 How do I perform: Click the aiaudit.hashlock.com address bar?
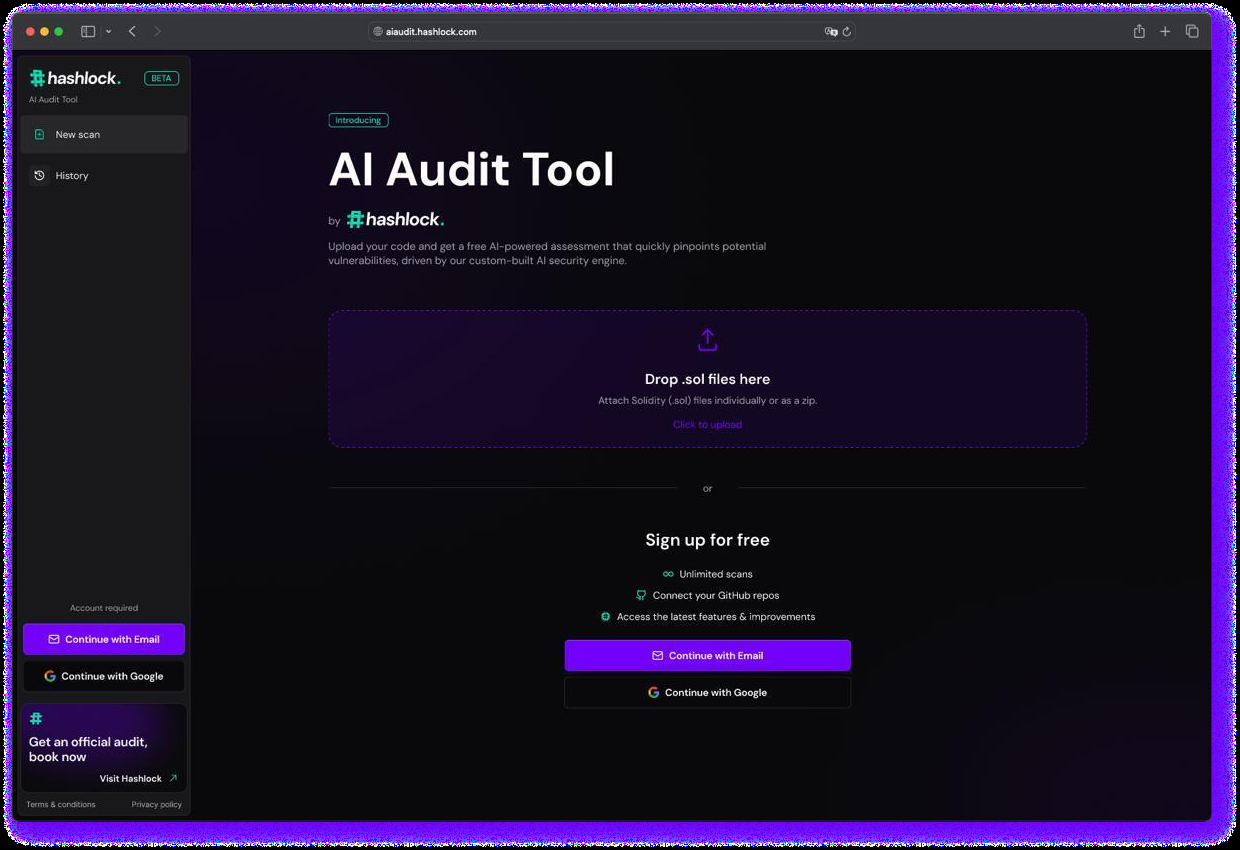coord(612,32)
